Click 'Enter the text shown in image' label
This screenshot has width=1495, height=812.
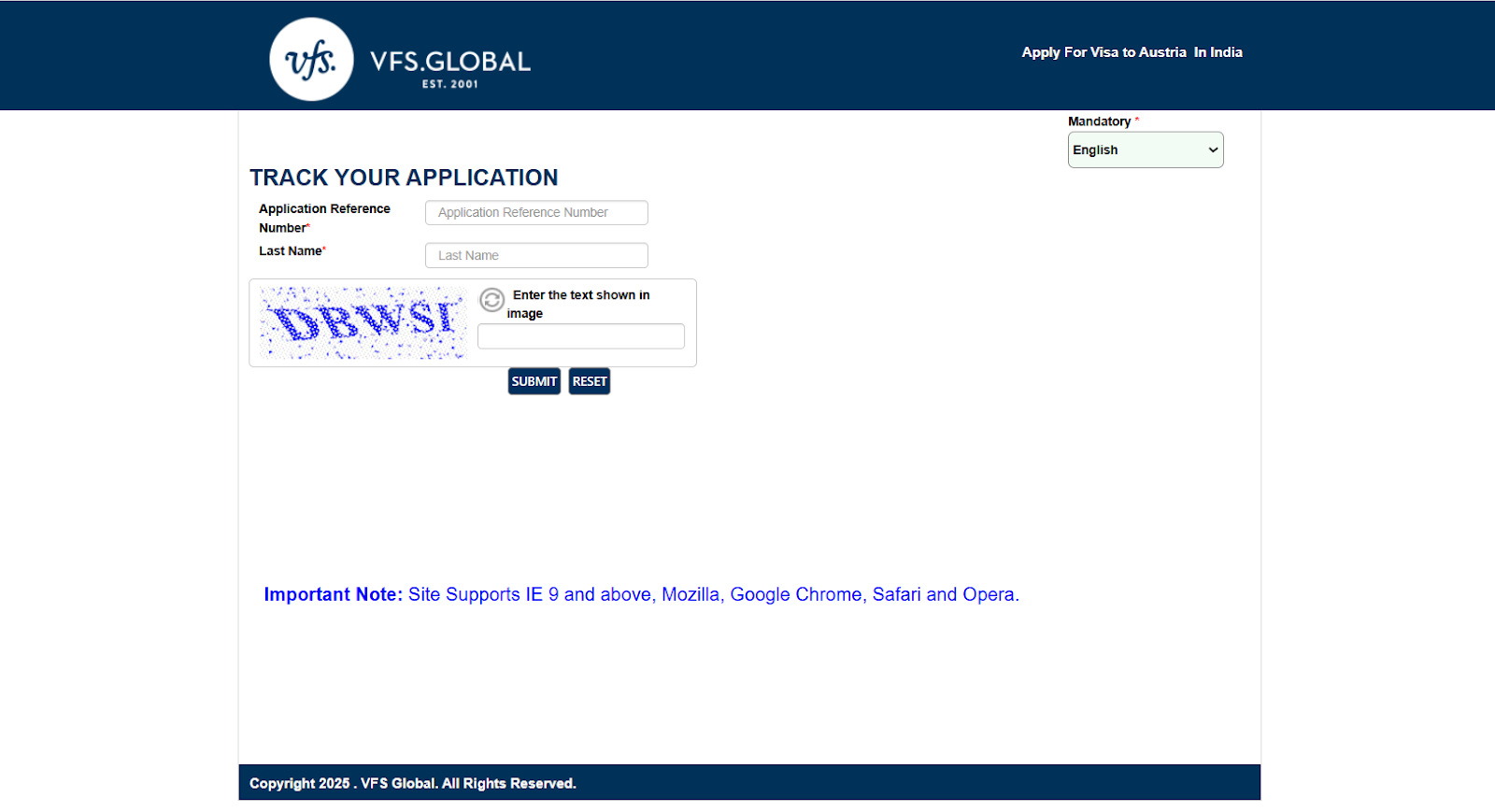pyautogui.click(x=578, y=304)
